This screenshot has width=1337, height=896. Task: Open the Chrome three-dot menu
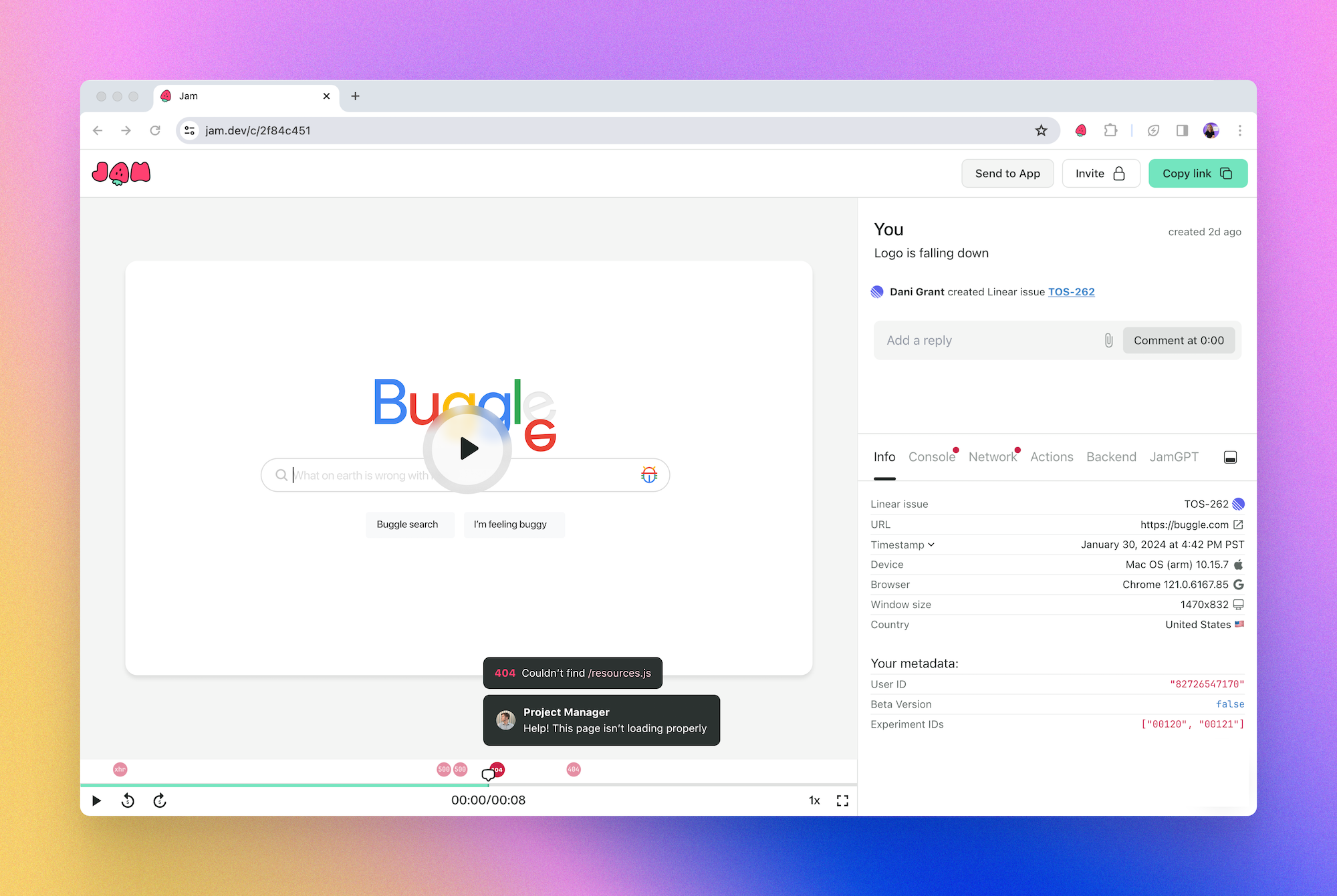[1239, 130]
